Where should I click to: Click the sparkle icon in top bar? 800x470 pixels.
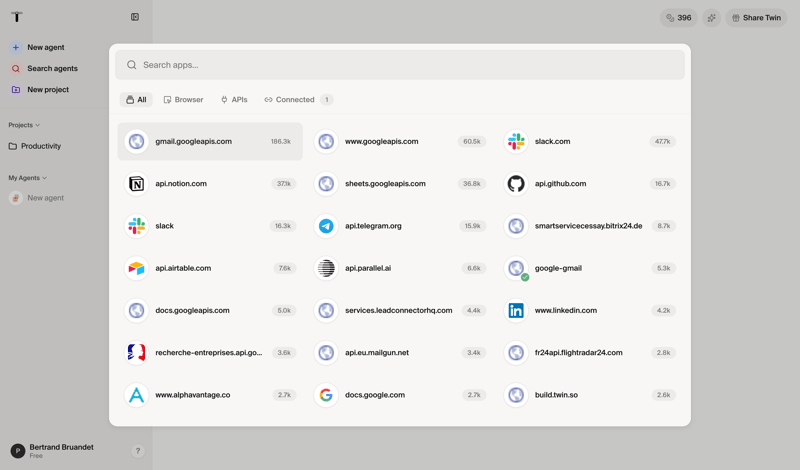(711, 18)
